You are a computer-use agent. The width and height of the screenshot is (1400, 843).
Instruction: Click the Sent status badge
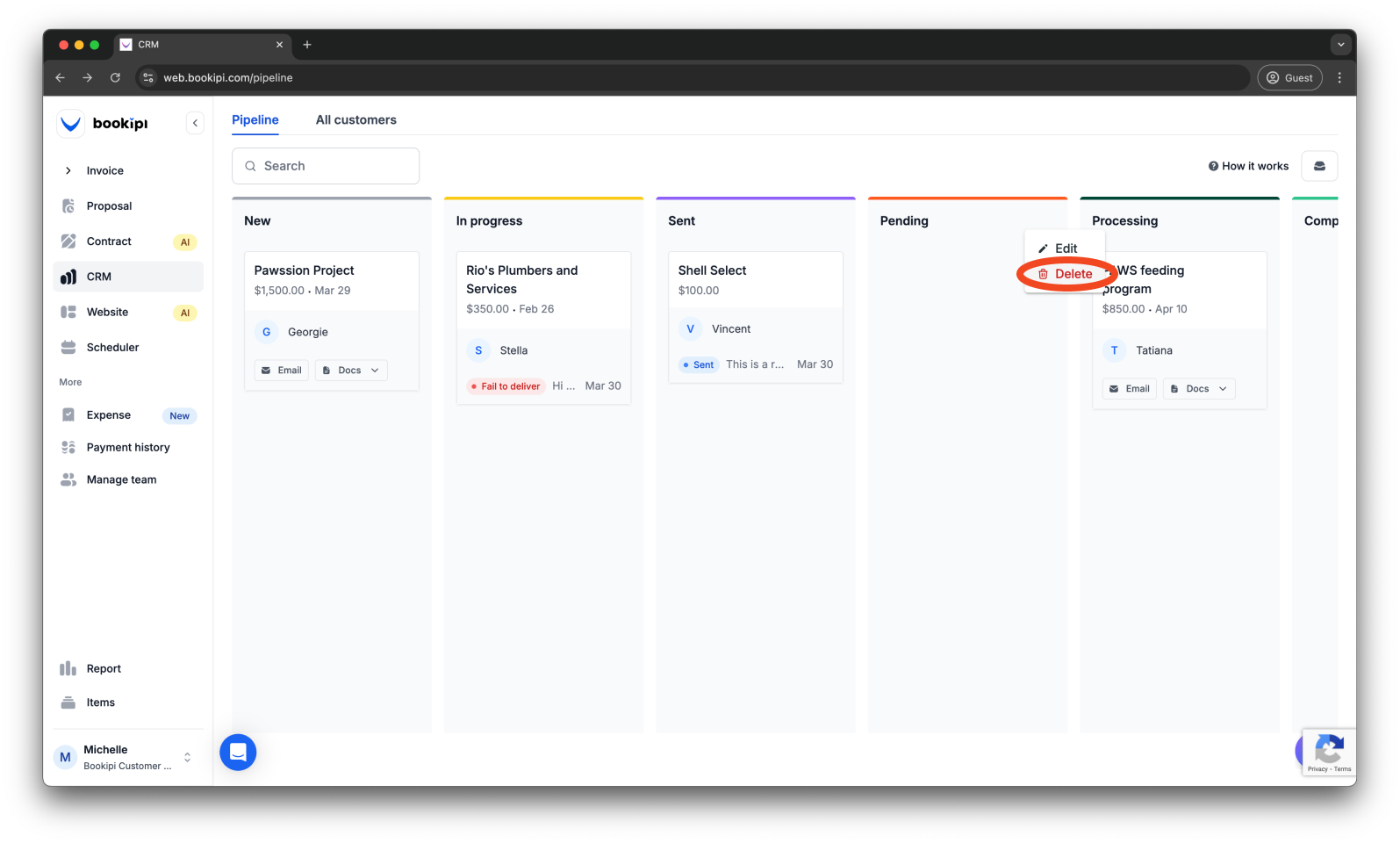point(699,364)
